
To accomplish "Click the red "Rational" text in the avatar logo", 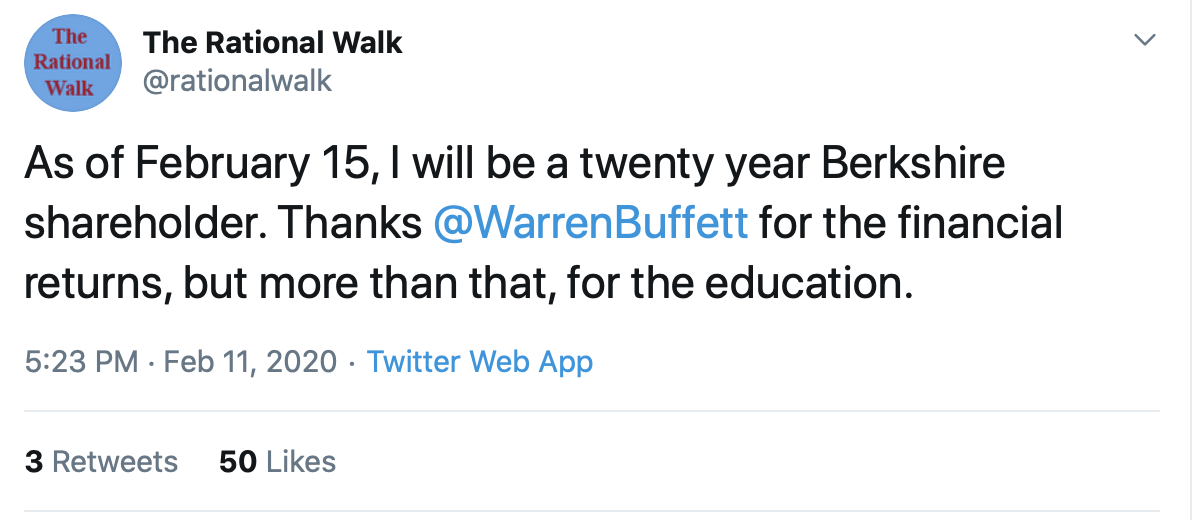I will (72, 61).
